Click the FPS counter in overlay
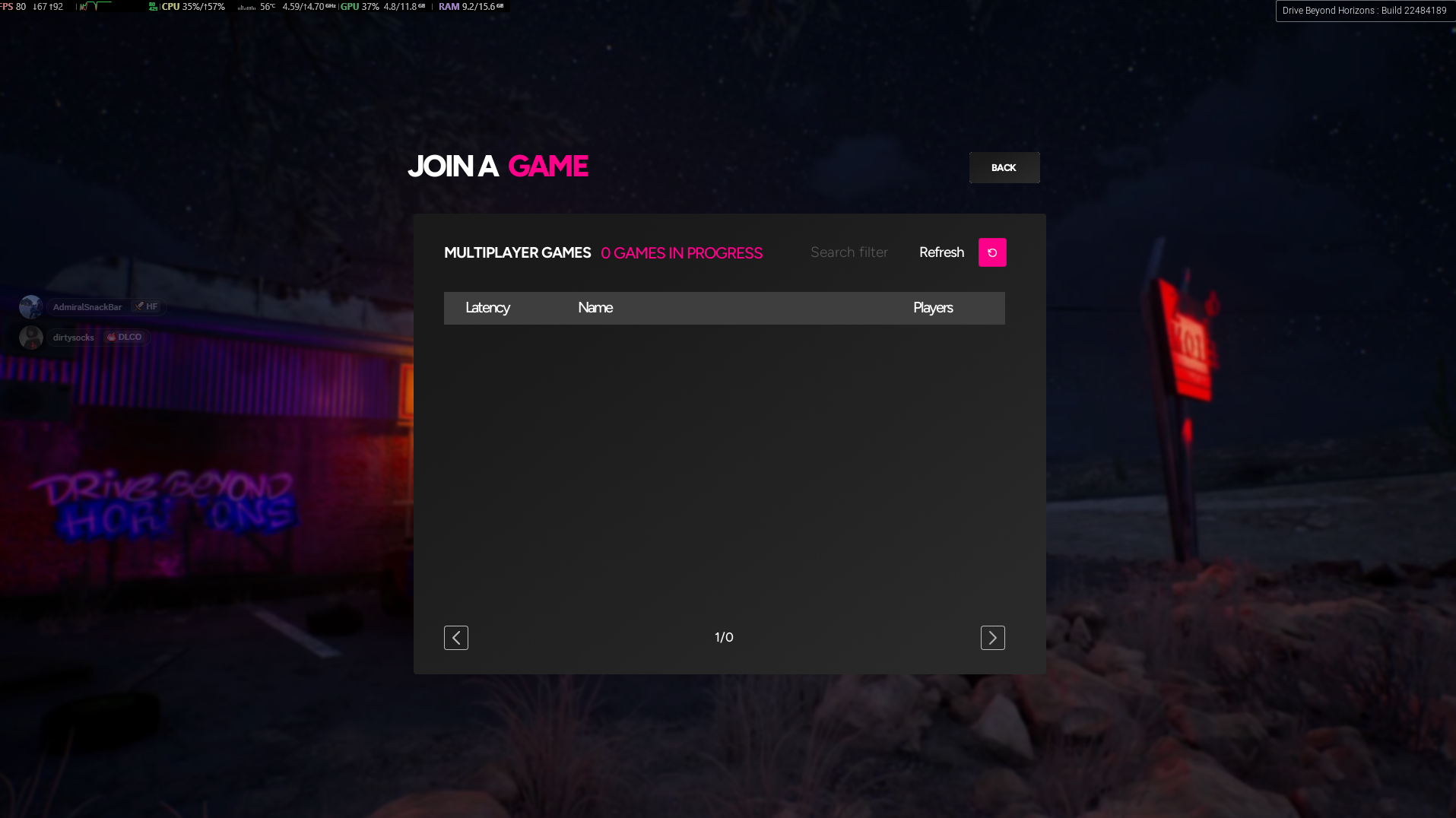 click(x=13, y=7)
